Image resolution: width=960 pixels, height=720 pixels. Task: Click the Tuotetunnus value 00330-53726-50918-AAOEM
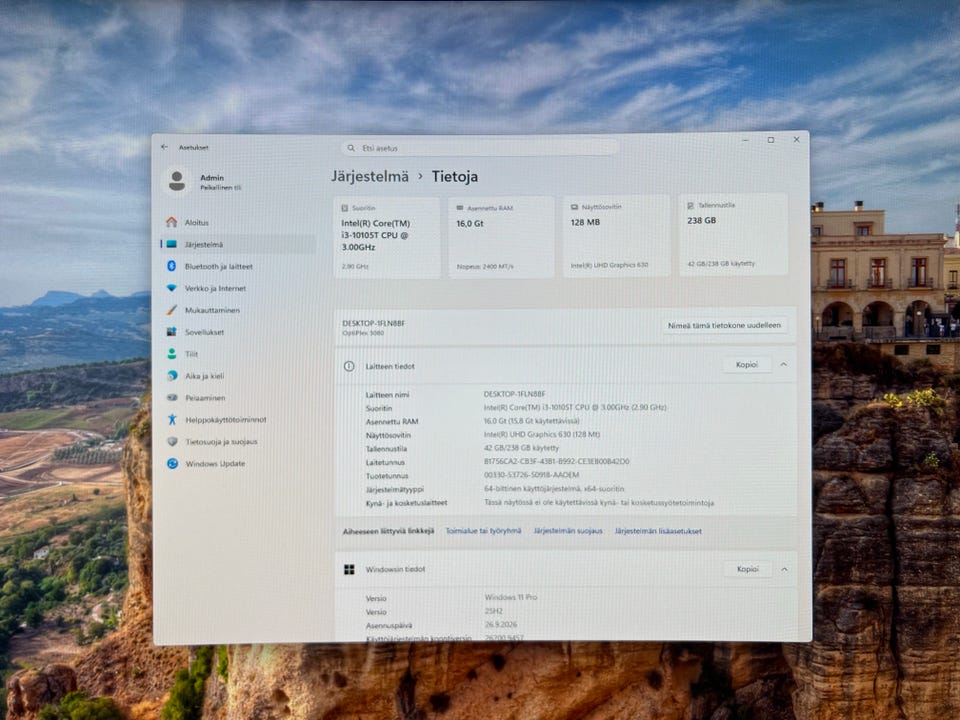click(x=531, y=475)
